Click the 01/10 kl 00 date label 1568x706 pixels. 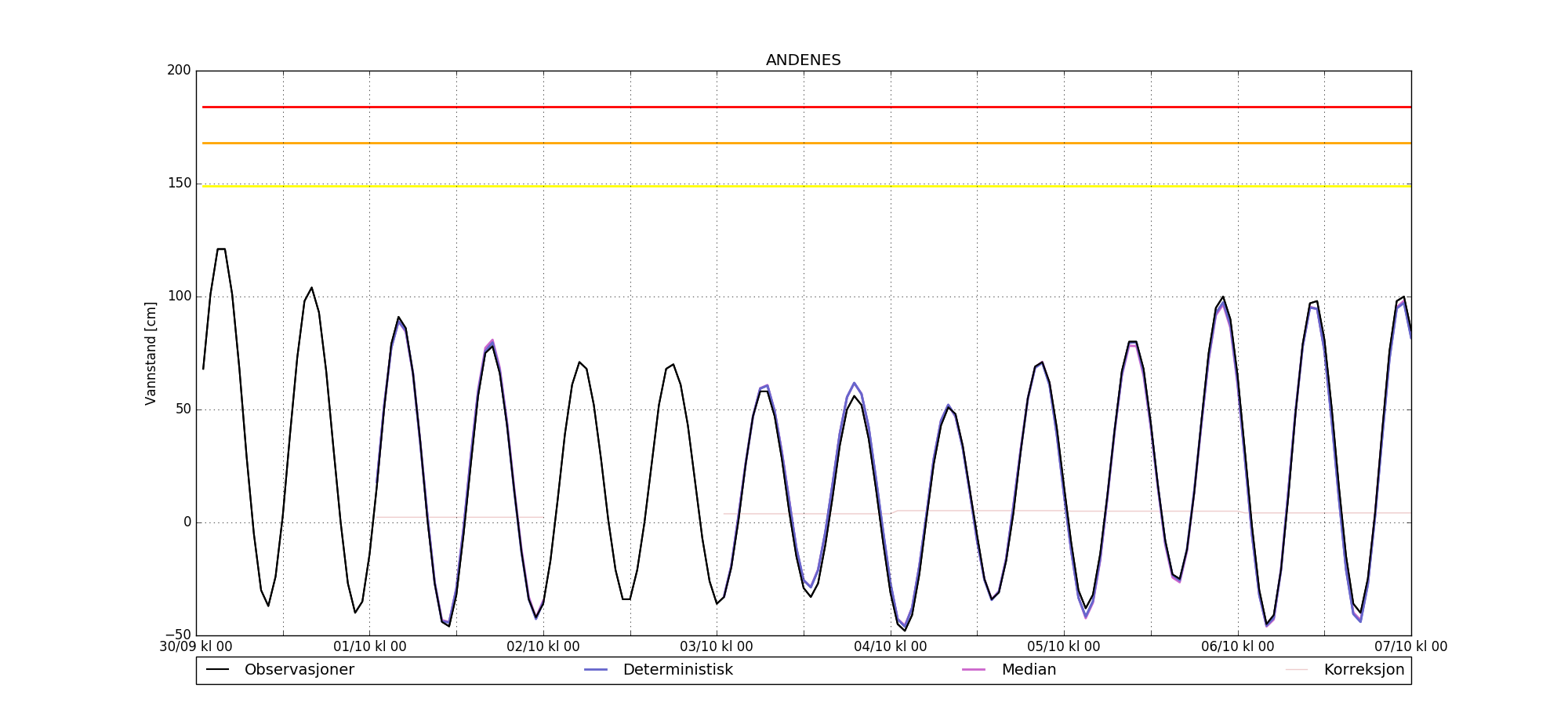[370, 647]
